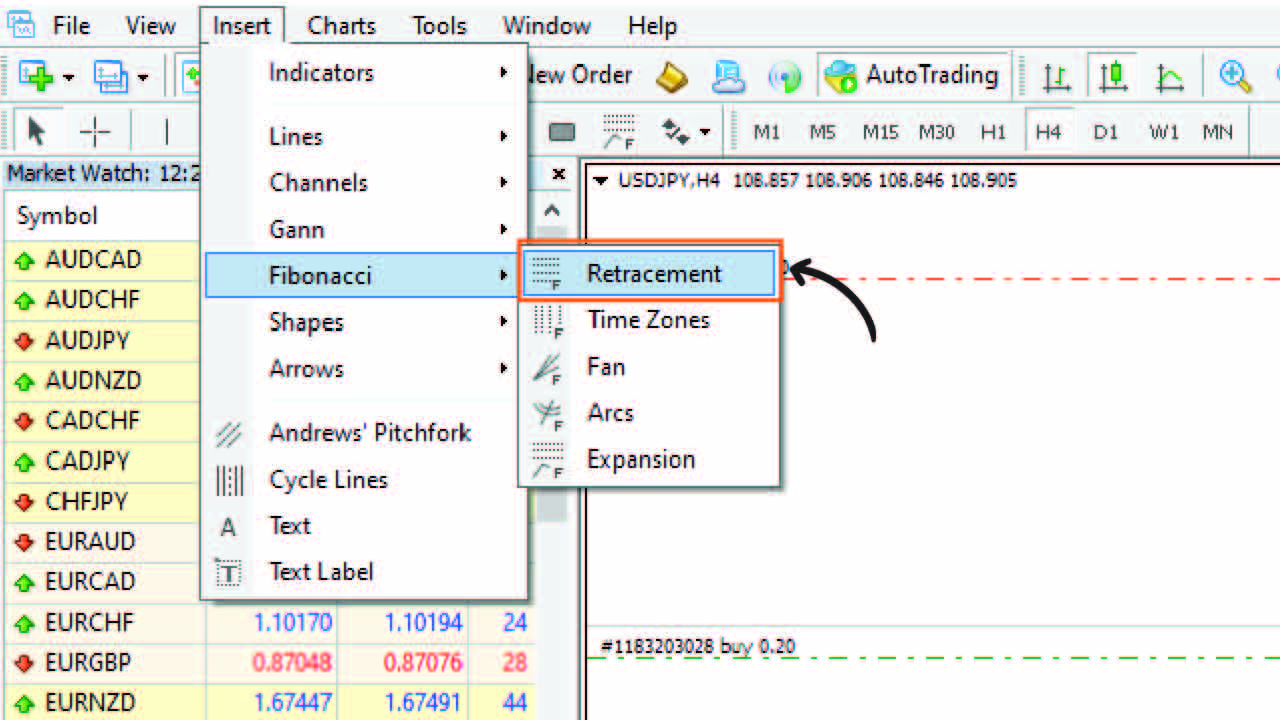Select Andrews' Pitchfork from Insert menu
The height and width of the screenshot is (720, 1280).
[x=369, y=433]
